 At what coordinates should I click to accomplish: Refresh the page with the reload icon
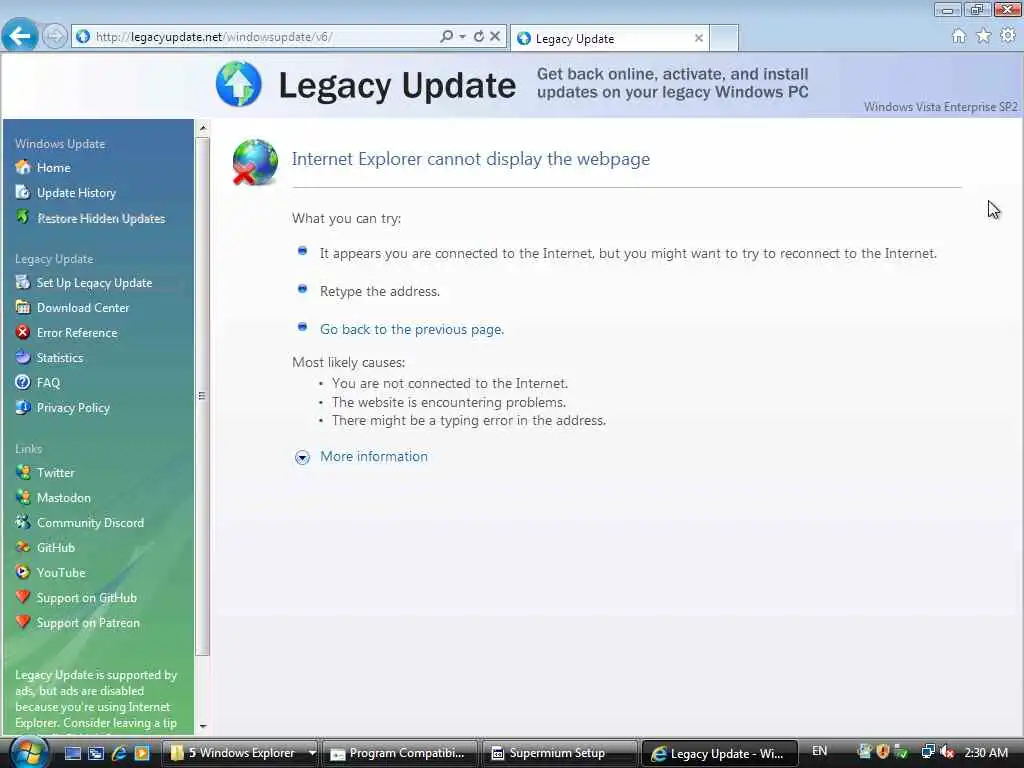coord(479,37)
